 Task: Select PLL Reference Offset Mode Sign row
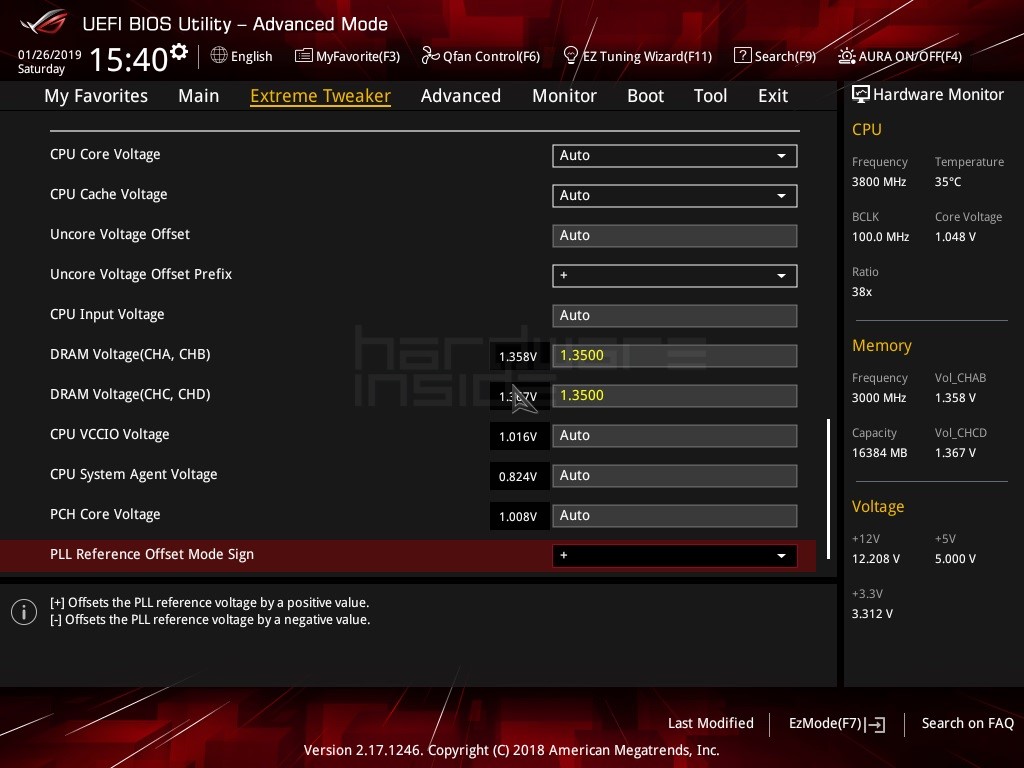click(x=408, y=556)
